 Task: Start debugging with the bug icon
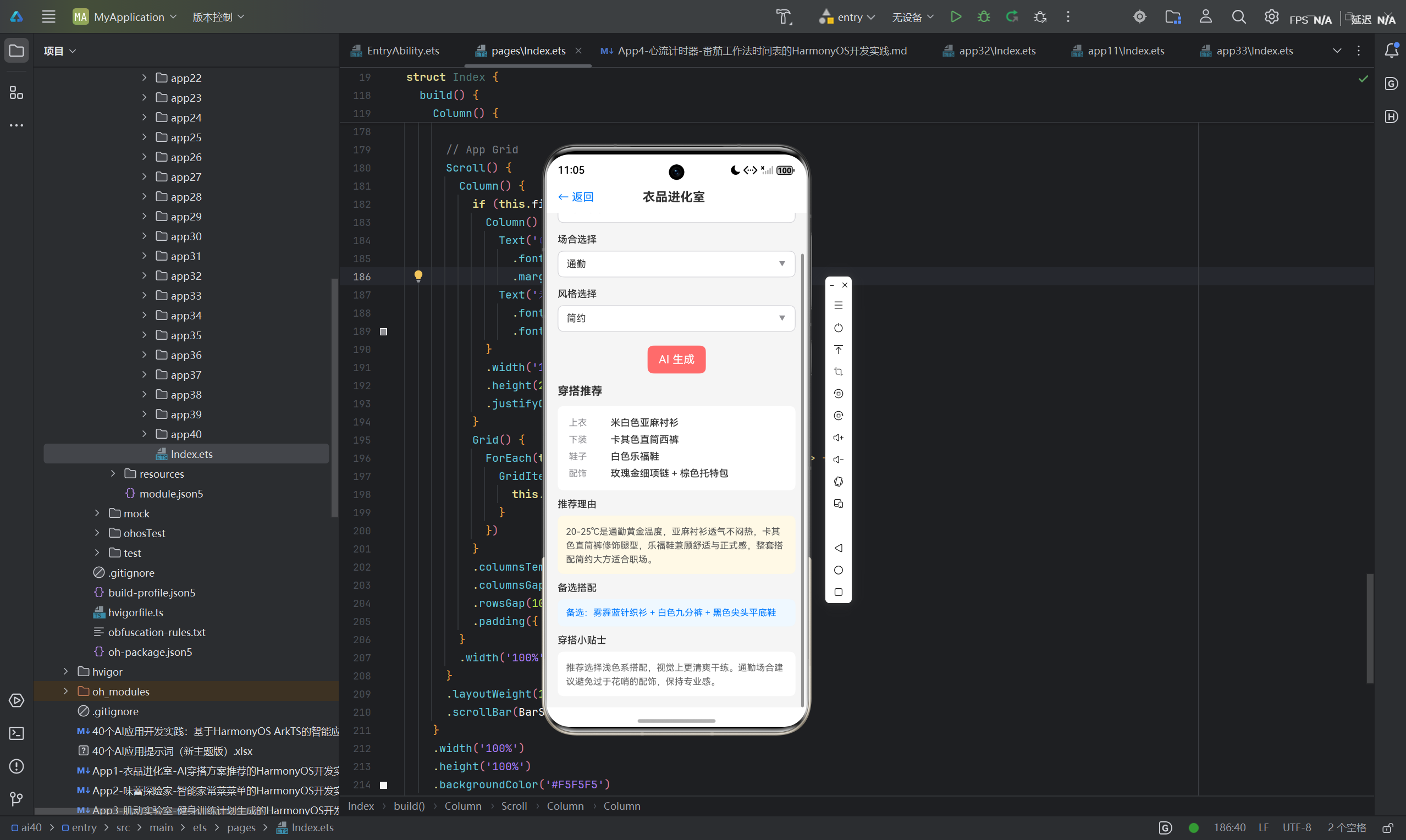point(984,17)
